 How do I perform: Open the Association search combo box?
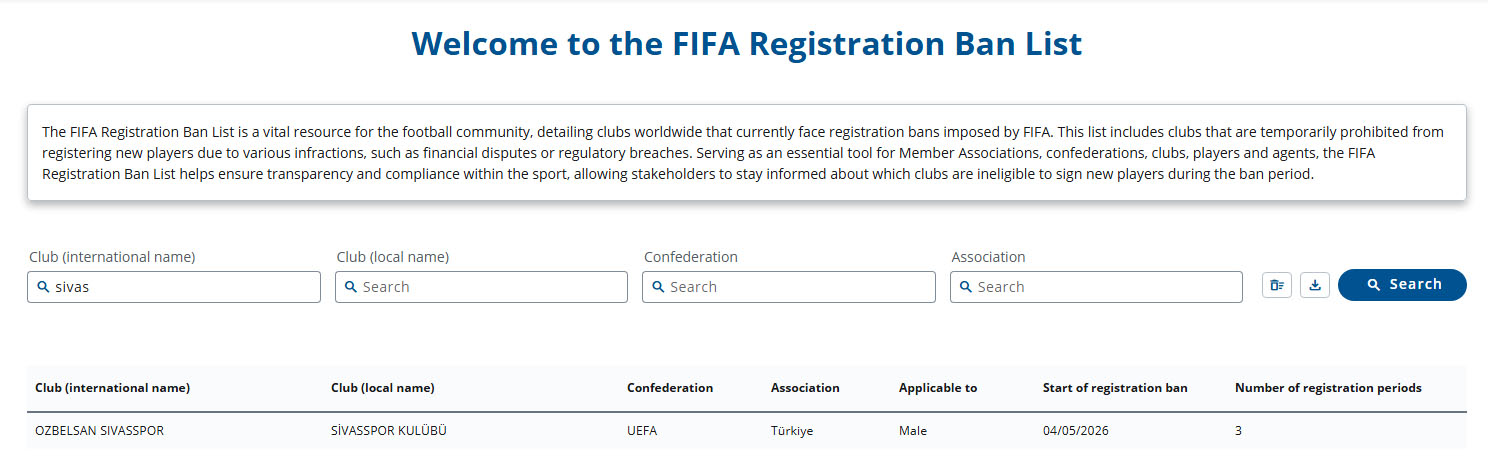1096,287
